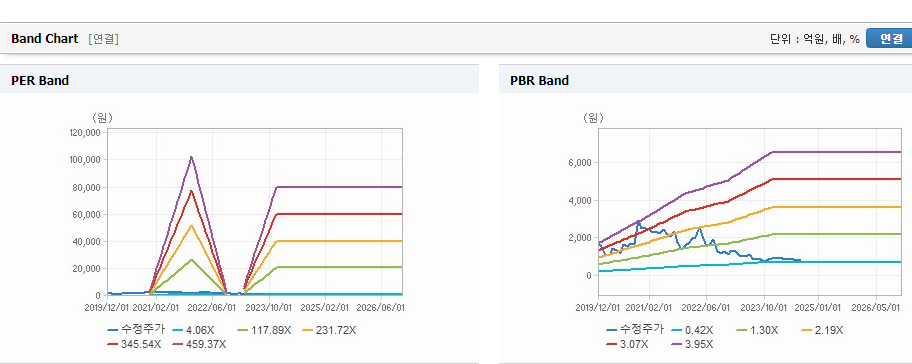Viewport: 912px width, 364px height.
Task: Click the 2026/05/01 x-axis label
Action: (x=875, y=307)
